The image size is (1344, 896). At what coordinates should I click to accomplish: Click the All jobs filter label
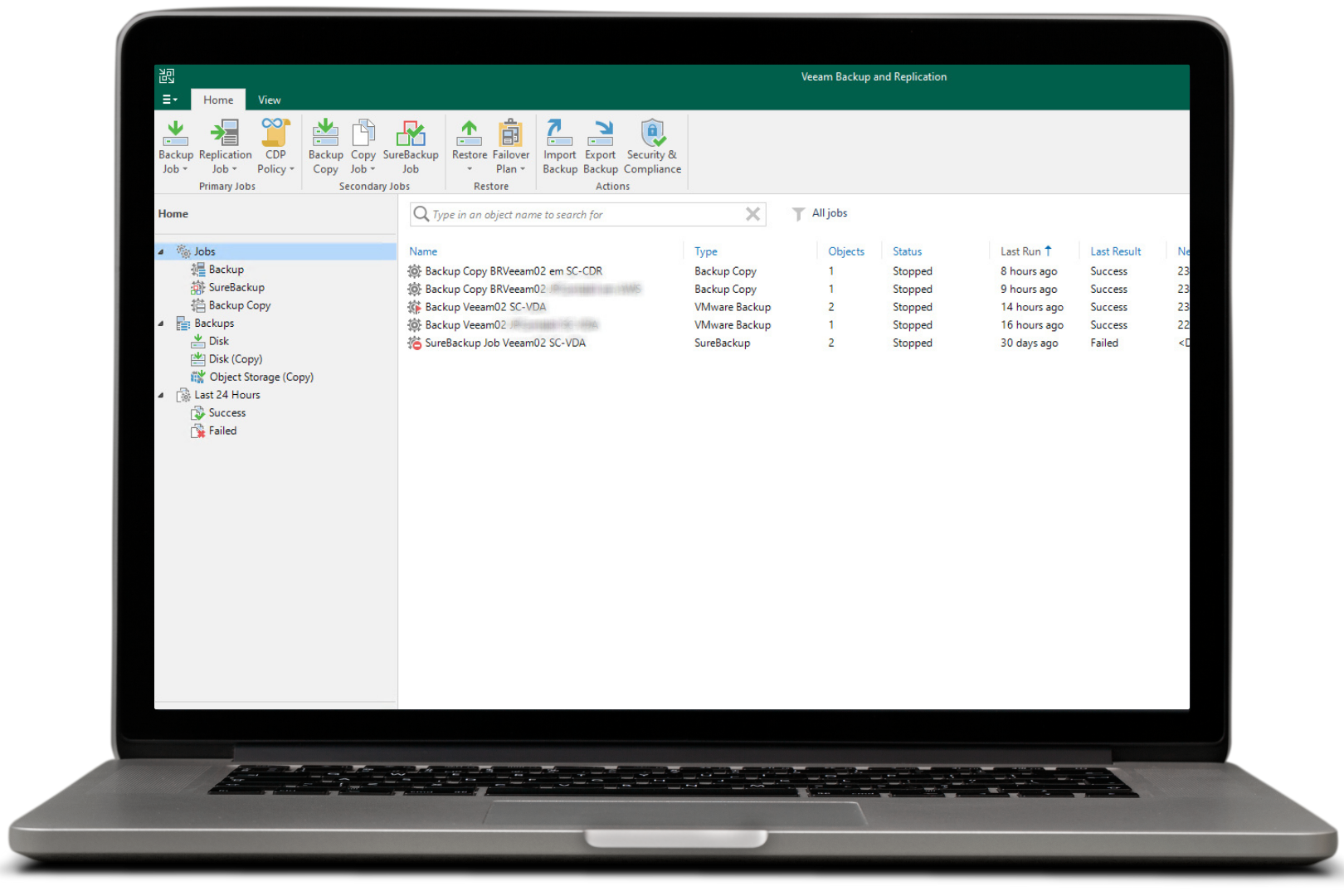click(830, 213)
